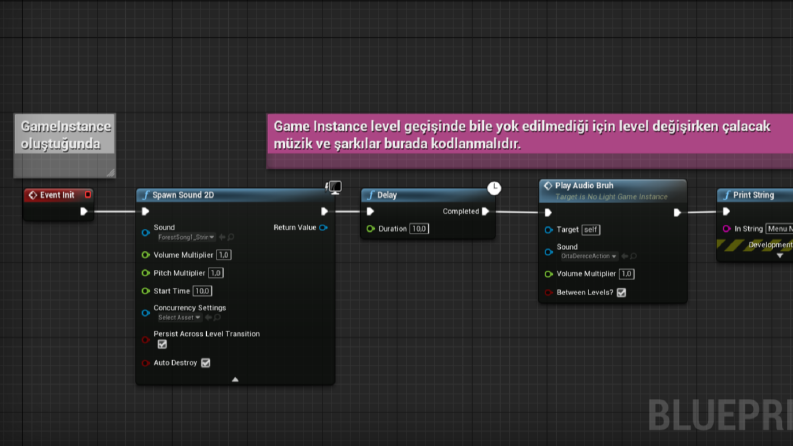Edit the In String text field
Viewport: 793px width, 446px height.
point(779,229)
